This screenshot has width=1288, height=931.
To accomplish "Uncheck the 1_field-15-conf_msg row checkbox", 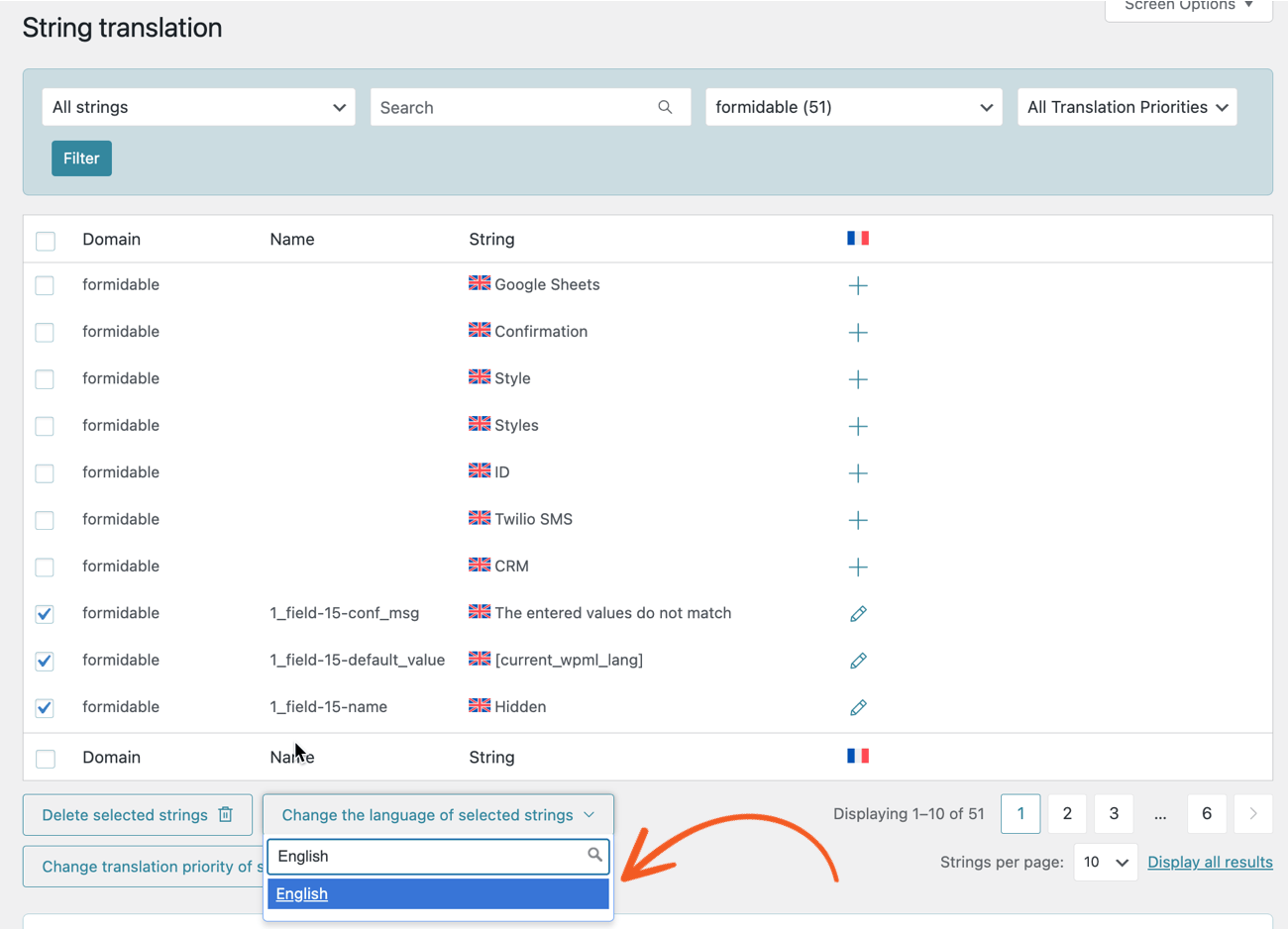I will pos(45,614).
